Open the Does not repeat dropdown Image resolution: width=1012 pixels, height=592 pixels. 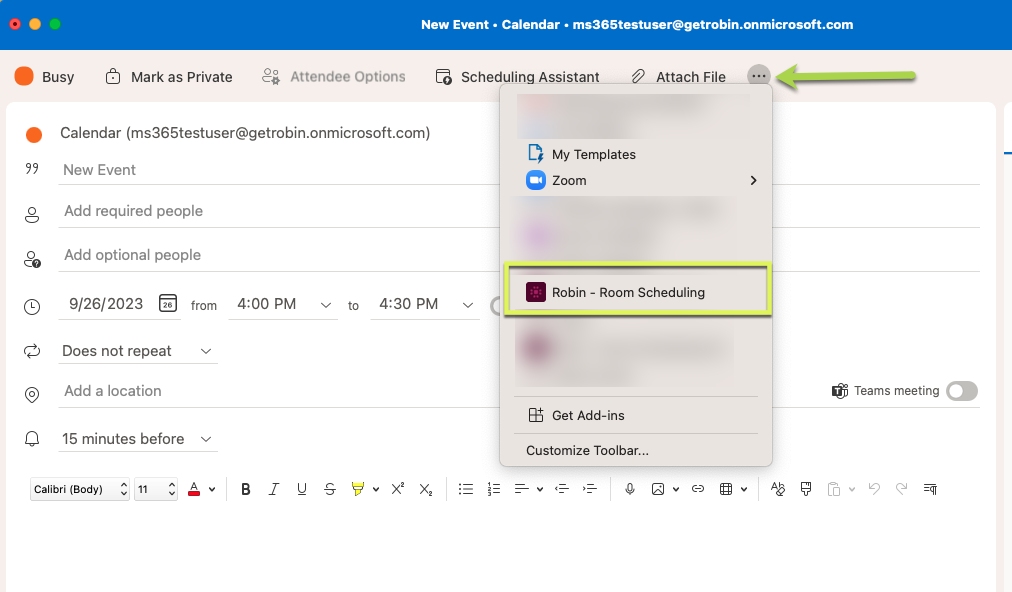click(137, 351)
